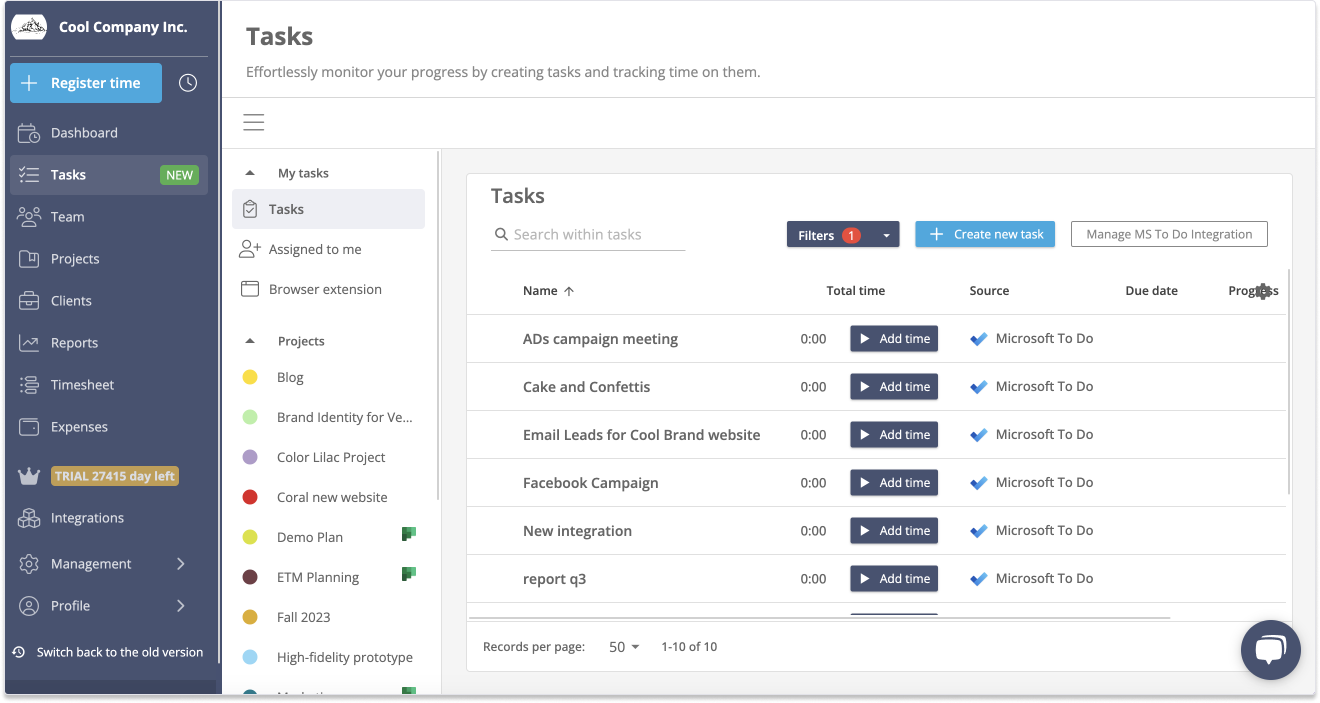Click the Cool Company logo
This screenshot has height=703, width=1320.
tap(29, 27)
